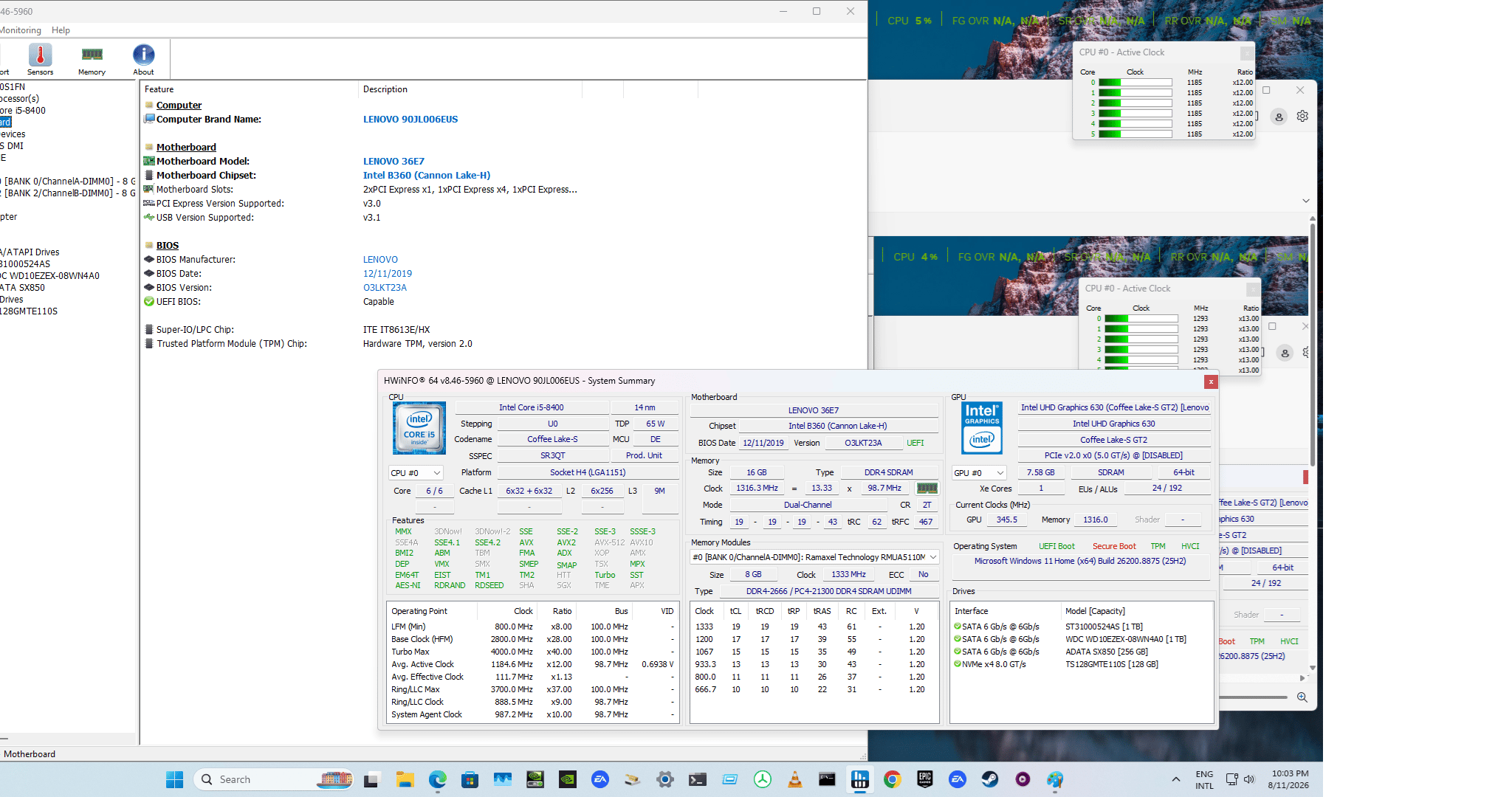The height and width of the screenshot is (797, 1512).
Task: Select the i5-8400 processor tree item
Action: [23, 110]
